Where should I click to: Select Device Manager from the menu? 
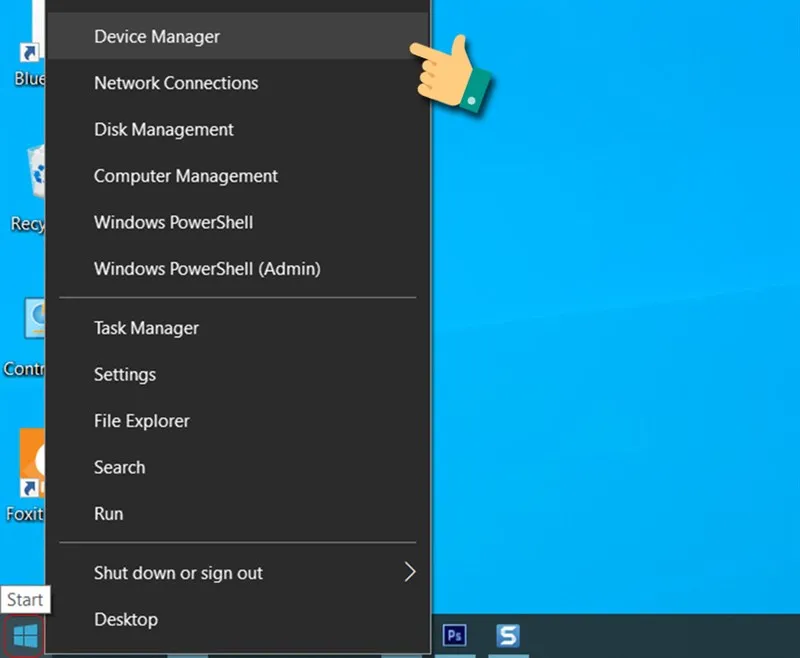[156, 36]
